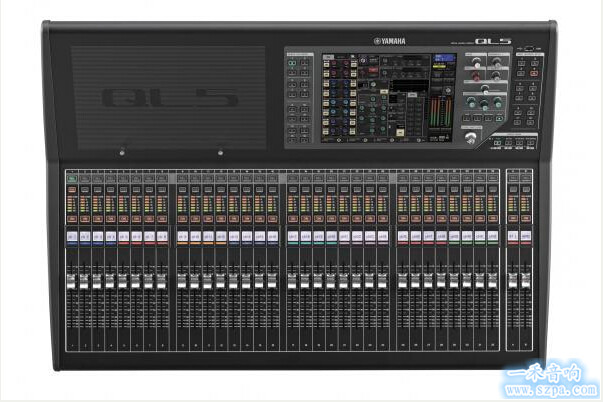The image size is (603, 402).
Task: Tap the ch 9 channel name display
Action: pos(182,237)
